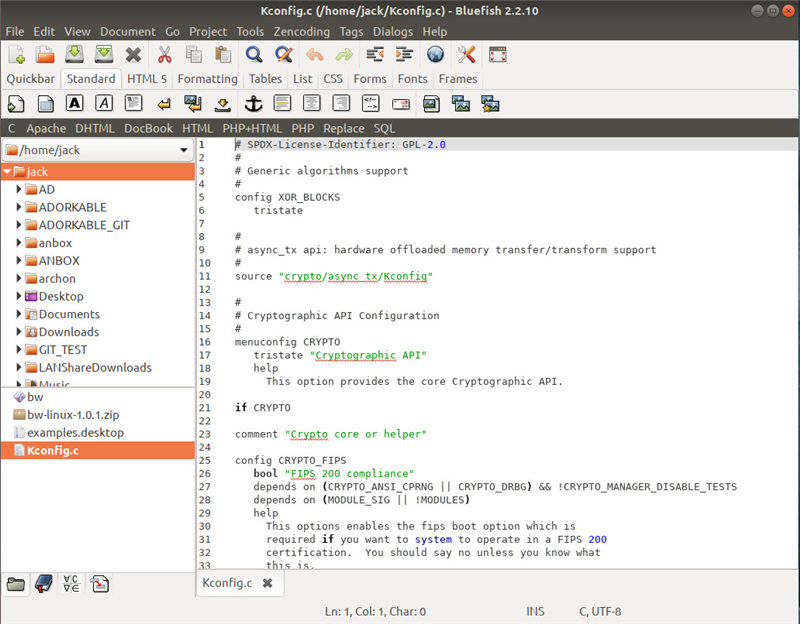Image resolution: width=800 pixels, height=624 pixels.
Task: Click the INS insert mode indicator
Action: coord(535,612)
